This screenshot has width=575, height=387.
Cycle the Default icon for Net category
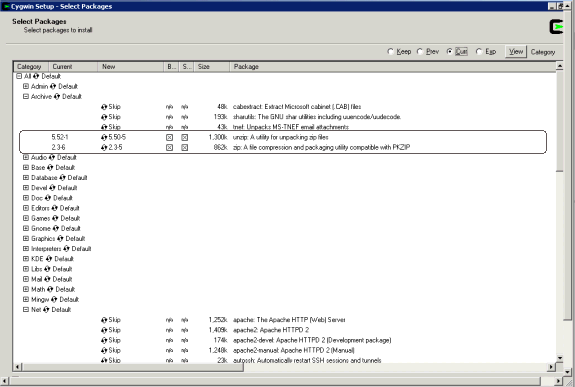46,310
